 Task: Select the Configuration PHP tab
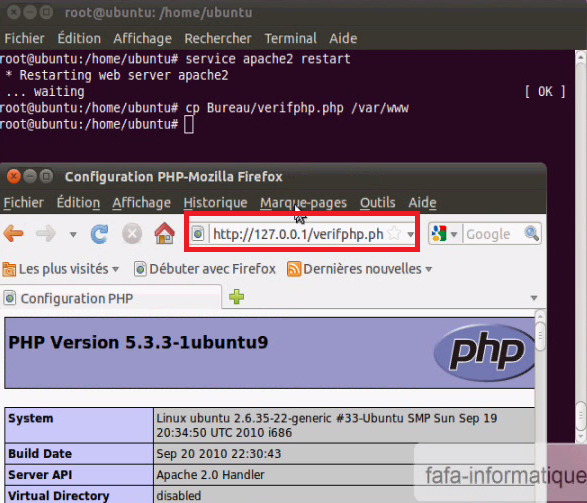tap(111, 298)
